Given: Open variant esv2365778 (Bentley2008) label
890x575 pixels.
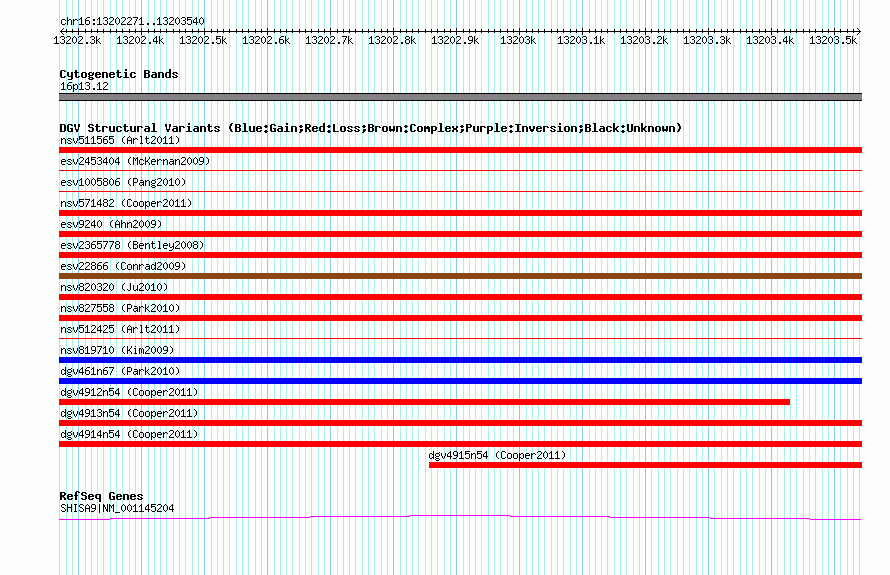Looking at the screenshot, I should pos(132,245).
